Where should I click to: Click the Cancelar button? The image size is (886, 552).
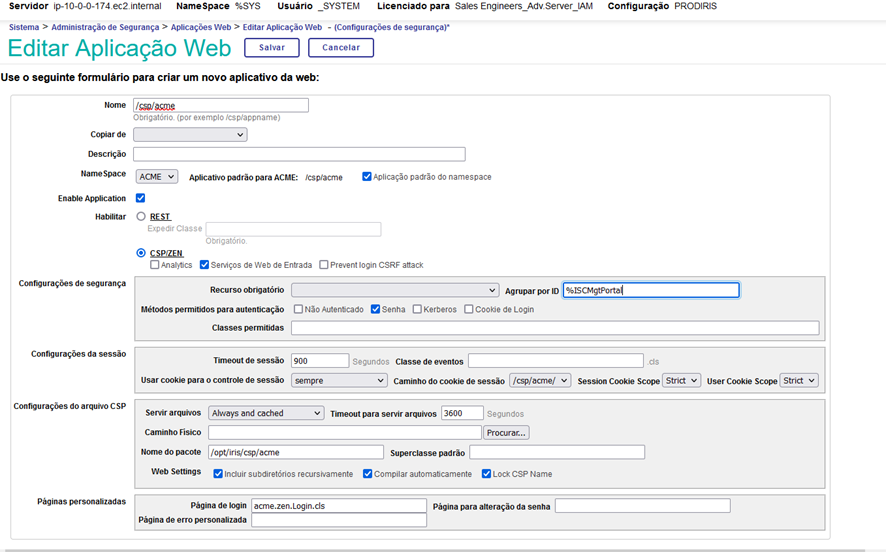pos(341,48)
